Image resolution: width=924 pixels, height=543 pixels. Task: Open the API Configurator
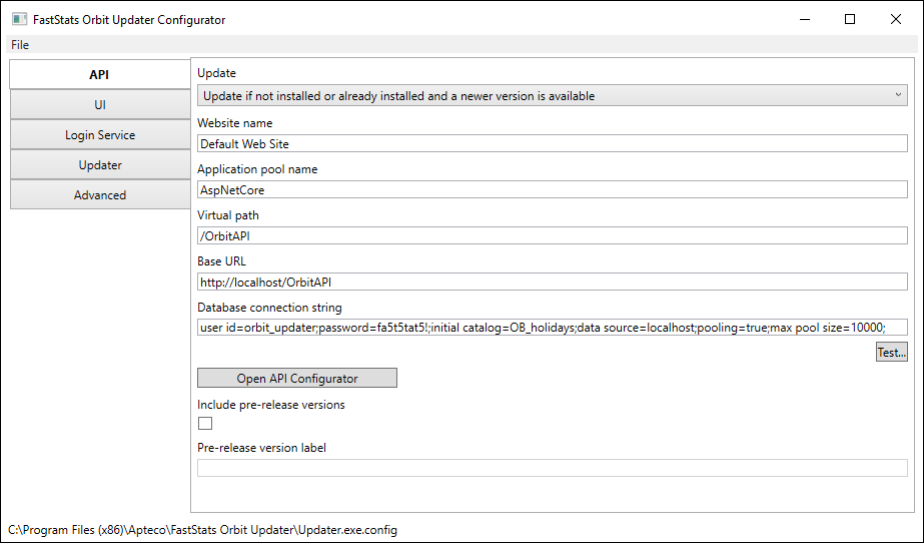297,379
